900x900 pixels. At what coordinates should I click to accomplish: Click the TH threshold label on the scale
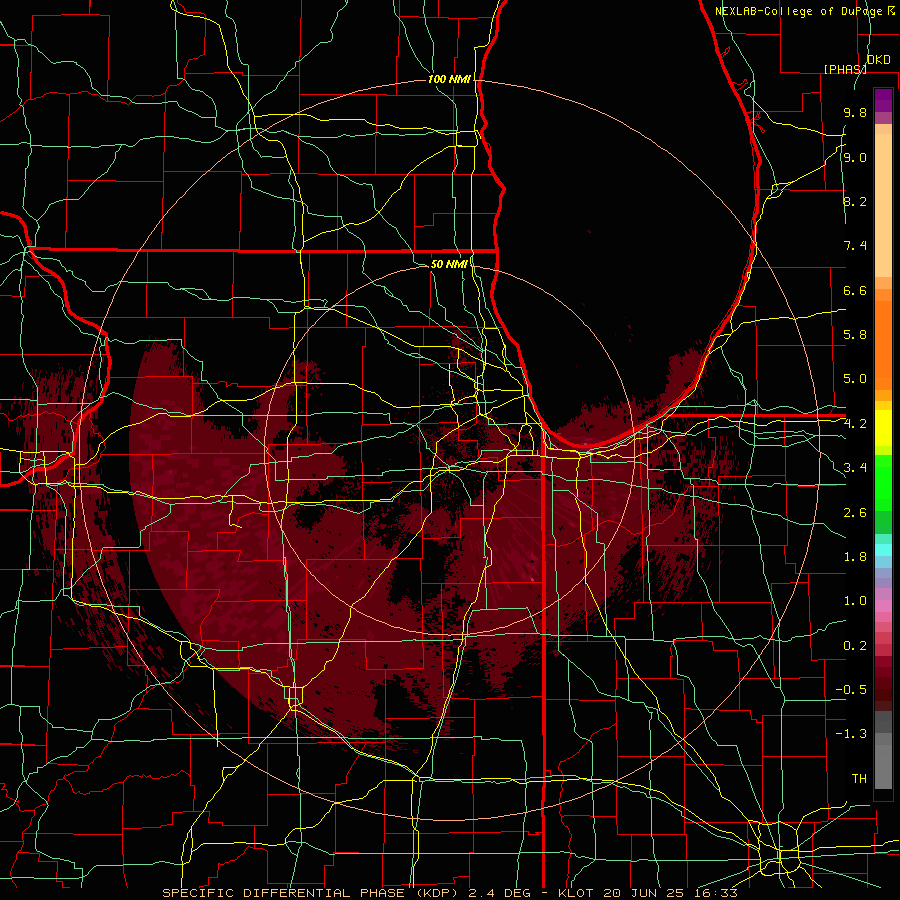[859, 779]
